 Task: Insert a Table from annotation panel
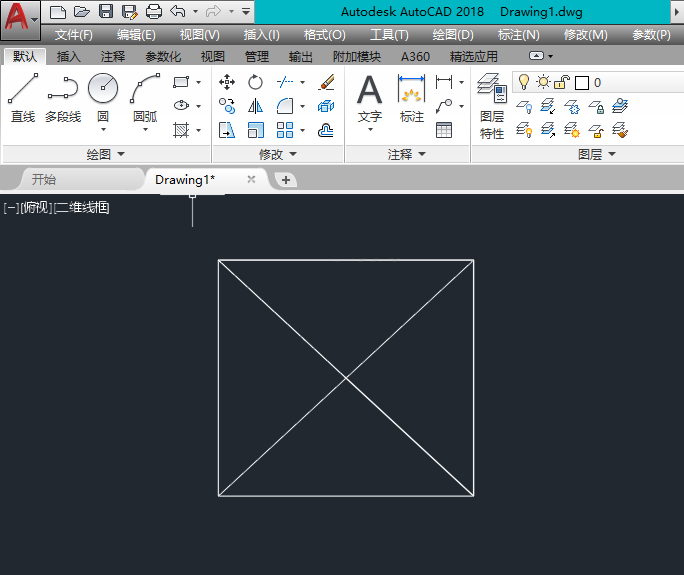coord(444,130)
